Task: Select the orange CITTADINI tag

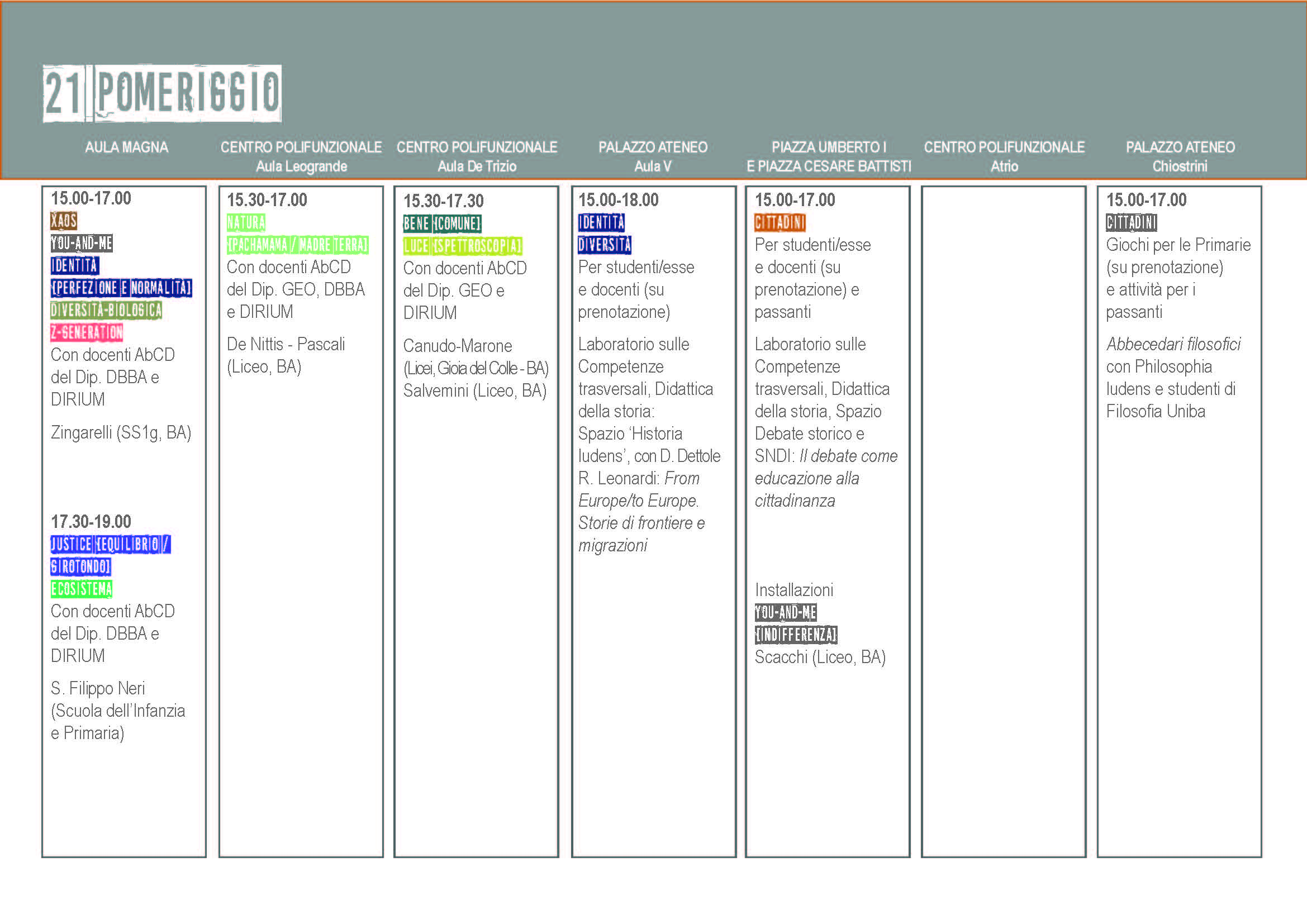Action: click(780, 222)
